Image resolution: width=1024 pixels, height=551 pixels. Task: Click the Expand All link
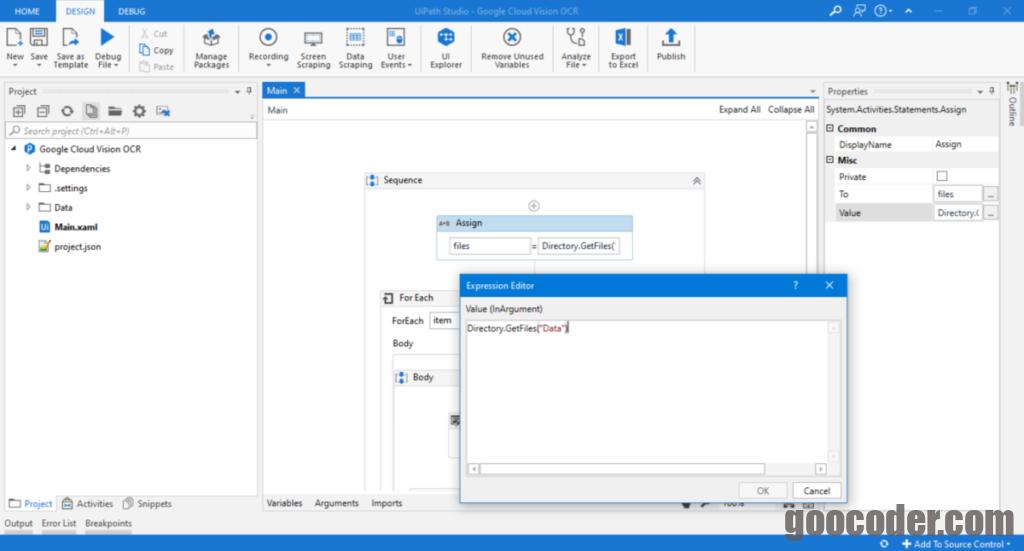pos(739,110)
